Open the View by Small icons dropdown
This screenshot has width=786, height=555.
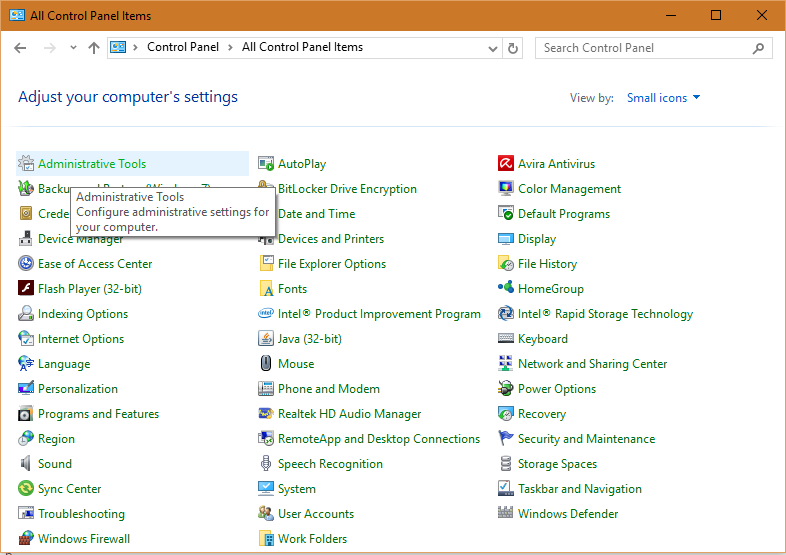pyautogui.click(x=663, y=98)
